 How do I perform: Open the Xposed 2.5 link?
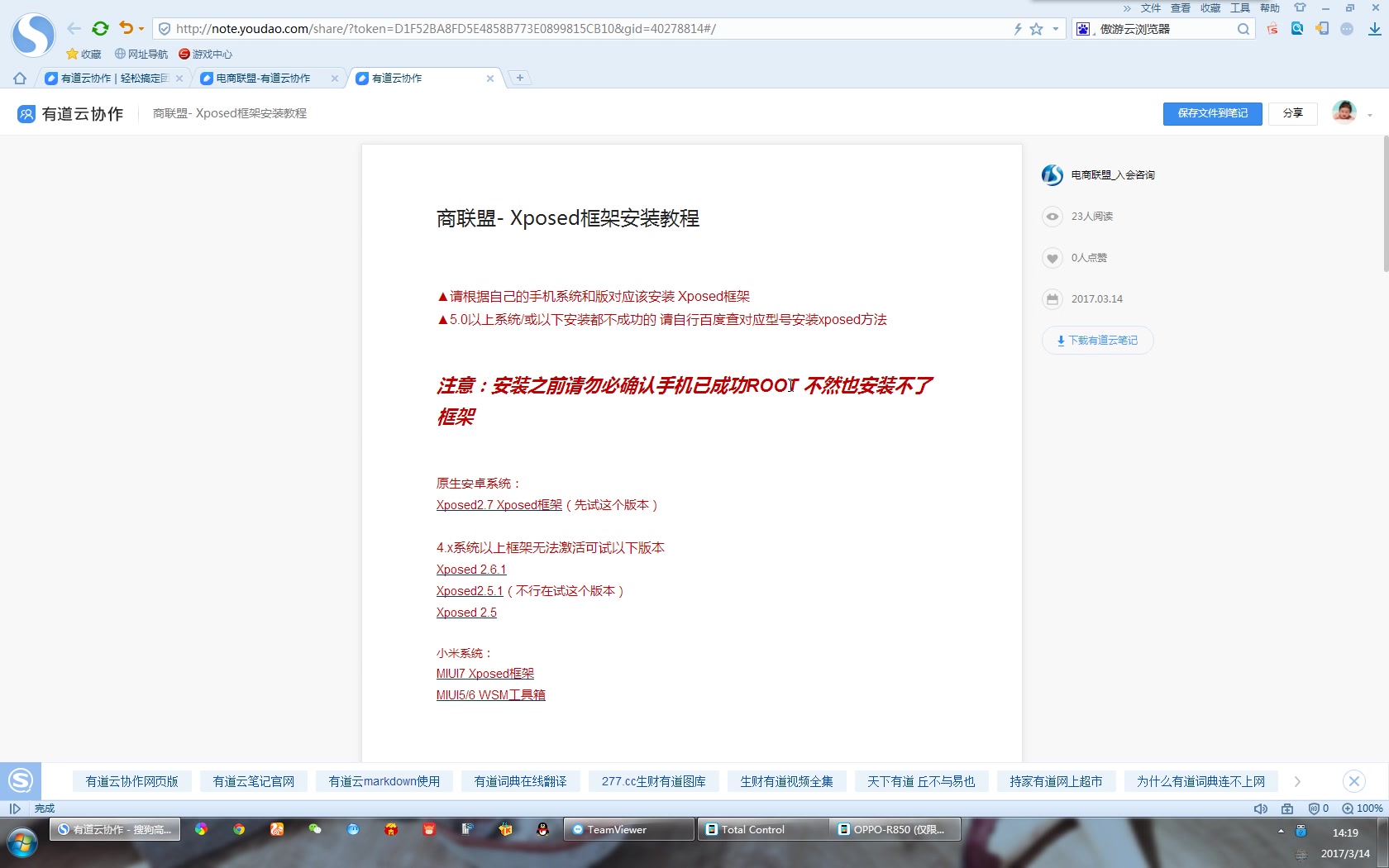[466, 613]
